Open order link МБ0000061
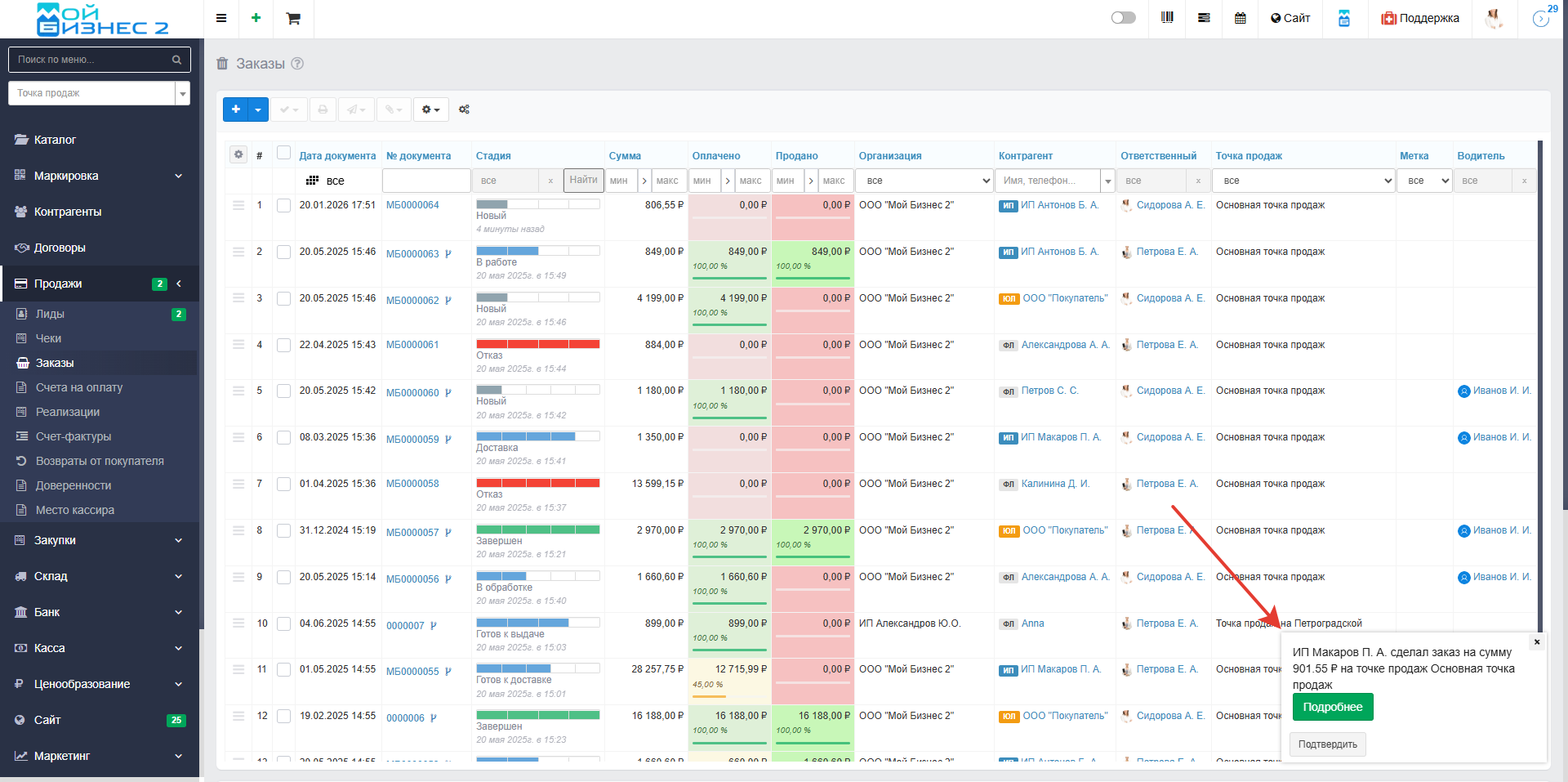This screenshot has width=1568, height=782. (x=412, y=345)
